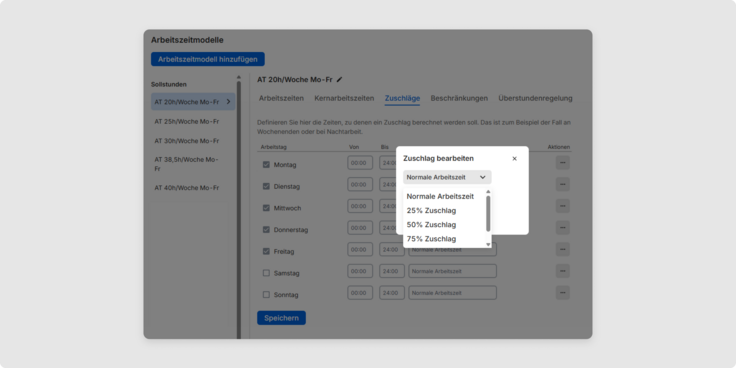Click the Samstag Bis time field

click(392, 271)
